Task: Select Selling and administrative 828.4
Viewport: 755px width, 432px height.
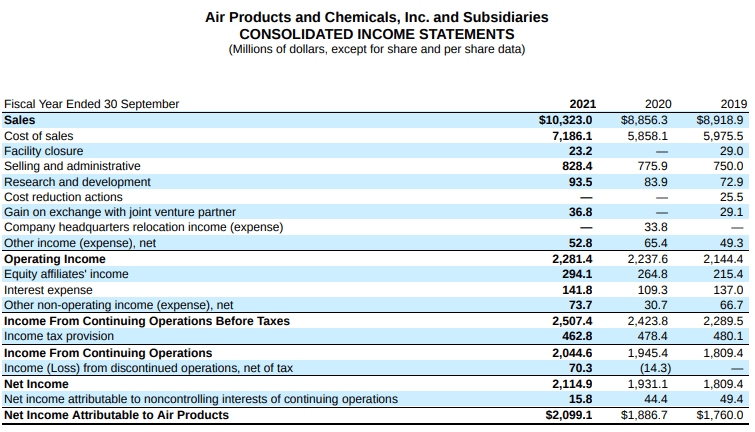Action: pos(577,166)
